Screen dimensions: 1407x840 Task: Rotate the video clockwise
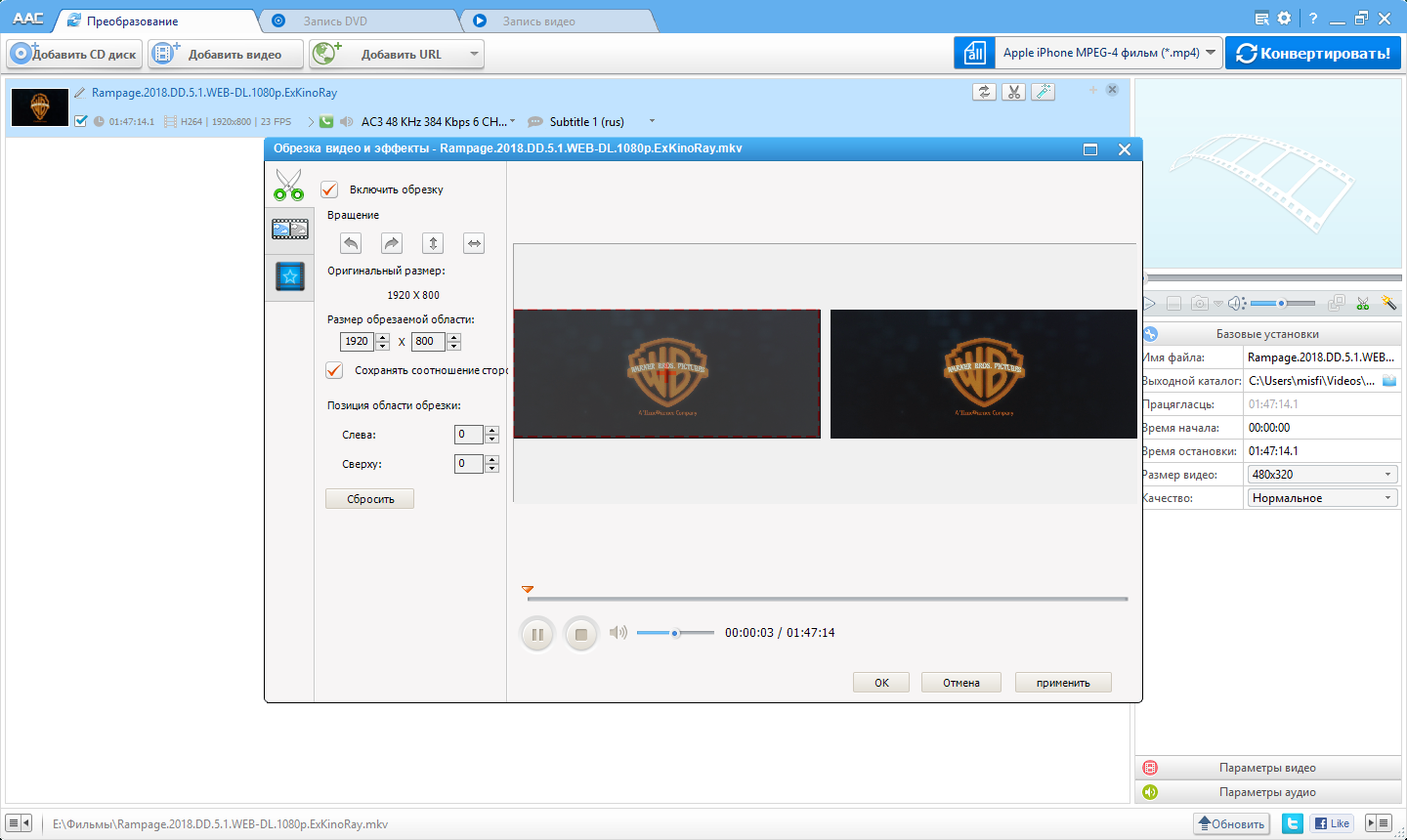coord(391,242)
